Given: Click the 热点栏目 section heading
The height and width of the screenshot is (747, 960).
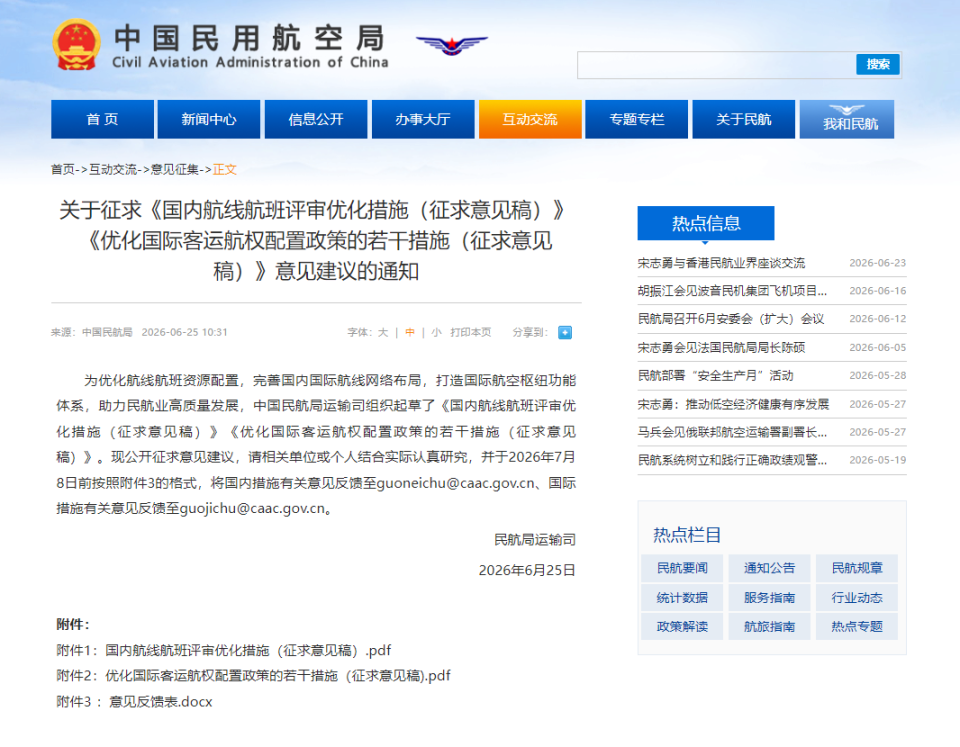Looking at the screenshot, I should click(x=687, y=535).
